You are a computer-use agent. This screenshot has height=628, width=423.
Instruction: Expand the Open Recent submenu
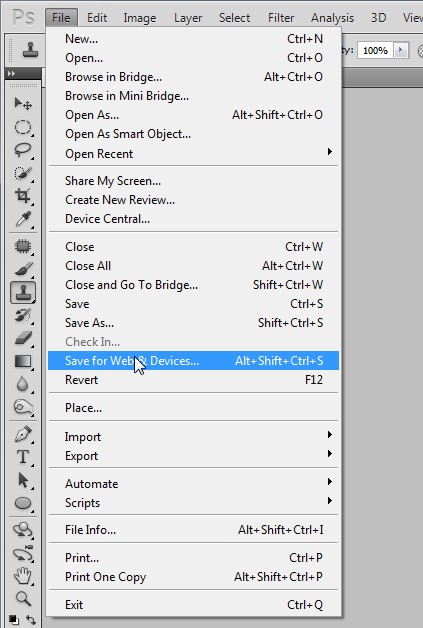(x=193, y=154)
